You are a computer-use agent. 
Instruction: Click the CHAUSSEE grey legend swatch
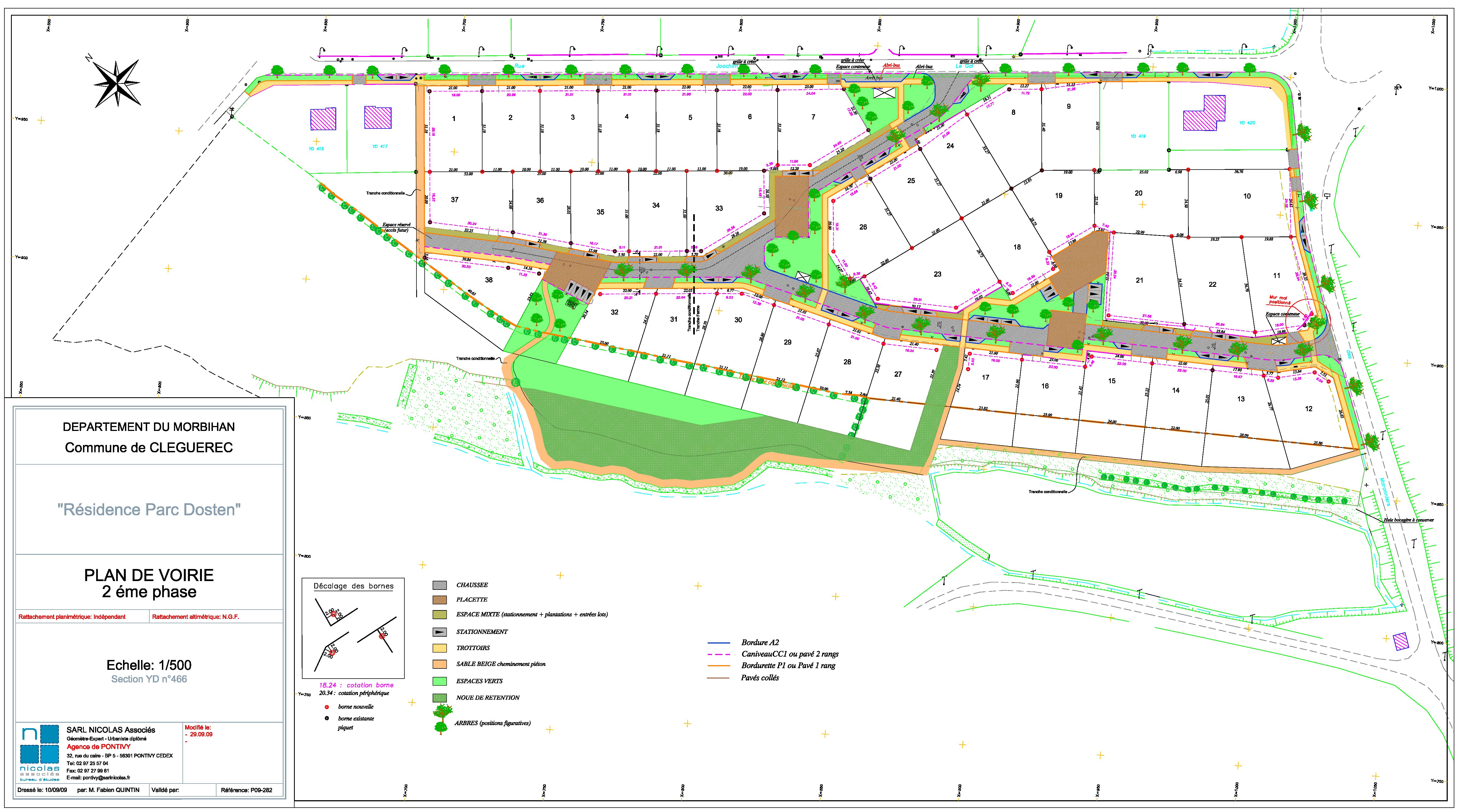(x=440, y=585)
